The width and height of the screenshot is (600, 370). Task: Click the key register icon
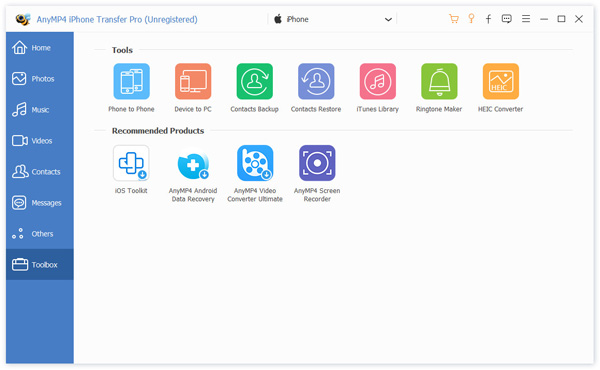[471, 19]
